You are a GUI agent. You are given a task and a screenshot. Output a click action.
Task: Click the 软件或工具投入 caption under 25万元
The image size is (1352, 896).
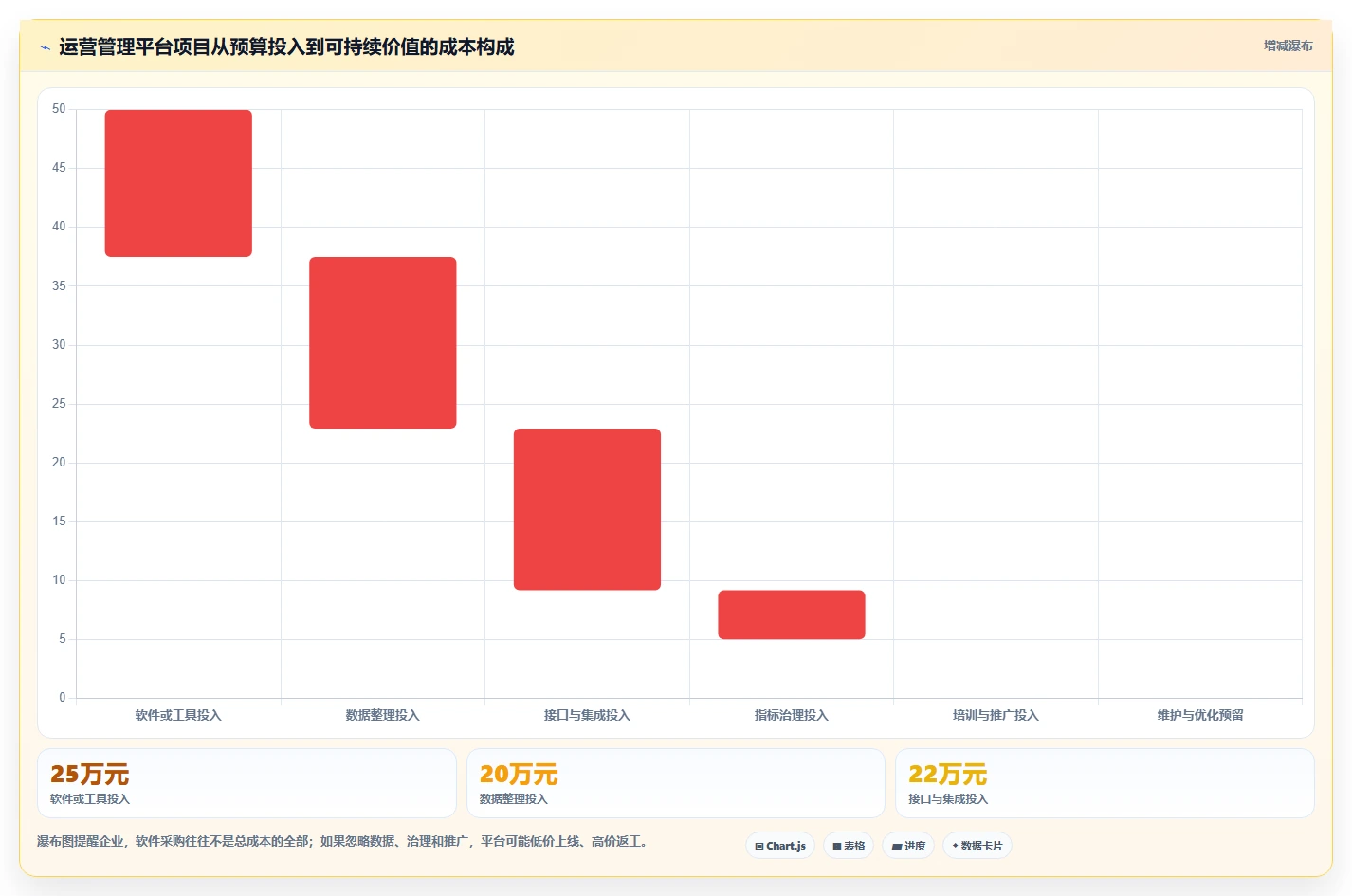(90, 799)
